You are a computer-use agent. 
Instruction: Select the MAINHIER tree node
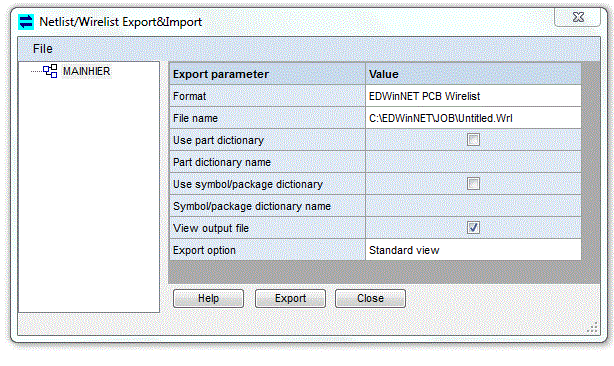tap(87, 71)
